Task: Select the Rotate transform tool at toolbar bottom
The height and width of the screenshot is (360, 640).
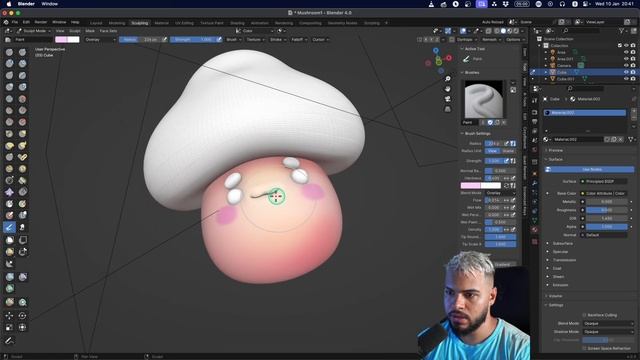Action: pyautogui.click(x=22, y=316)
